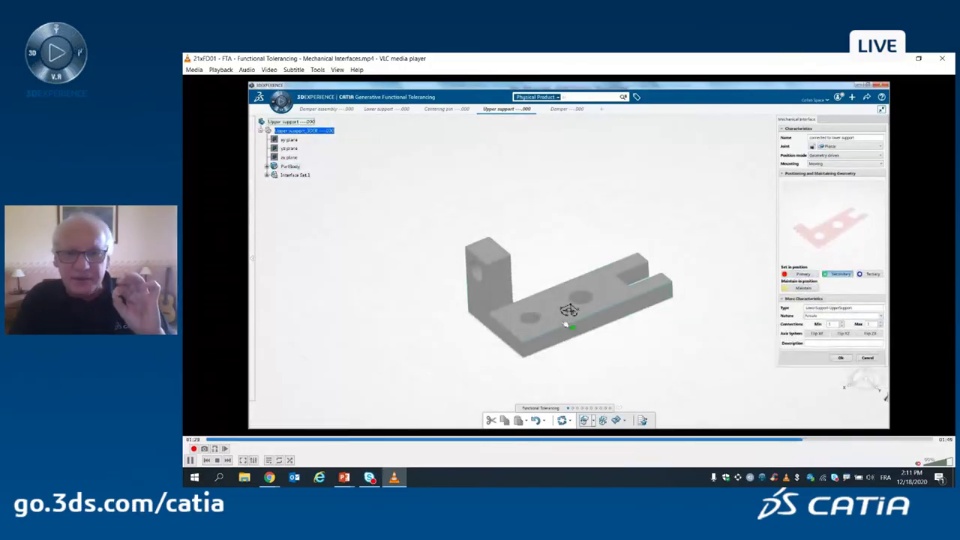Screen dimensions: 960x540
Task: Click the last document-export icon in action bar
Action: [x=642, y=420]
